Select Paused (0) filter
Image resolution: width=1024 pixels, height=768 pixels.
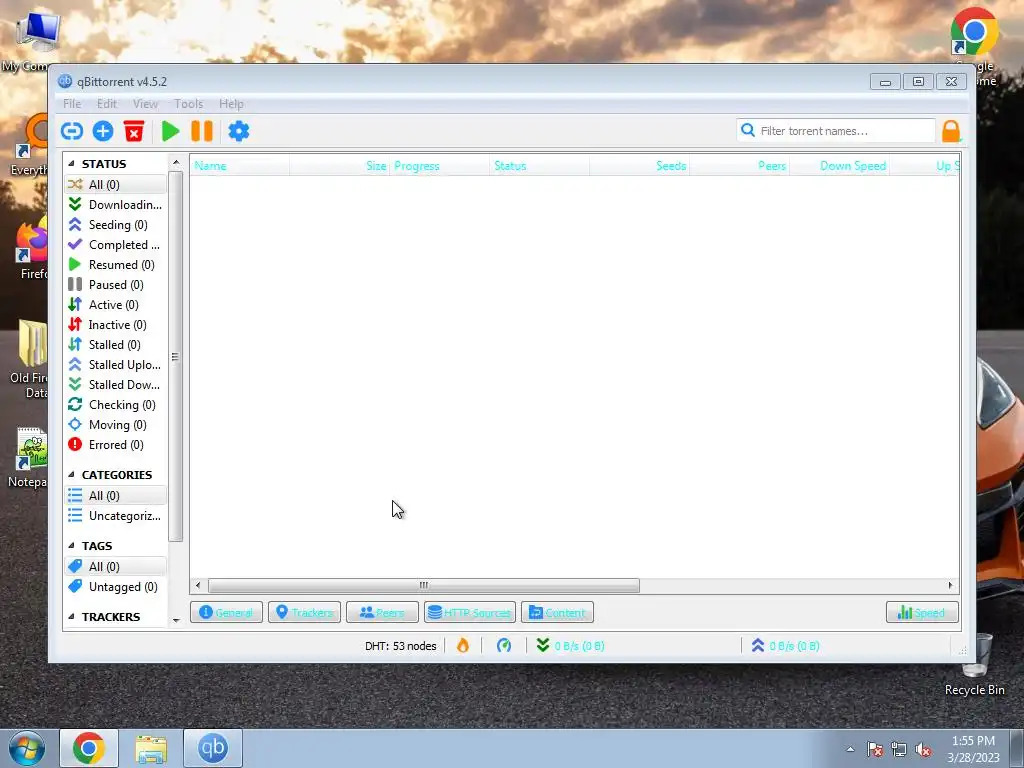pyautogui.click(x=116, y=285)
